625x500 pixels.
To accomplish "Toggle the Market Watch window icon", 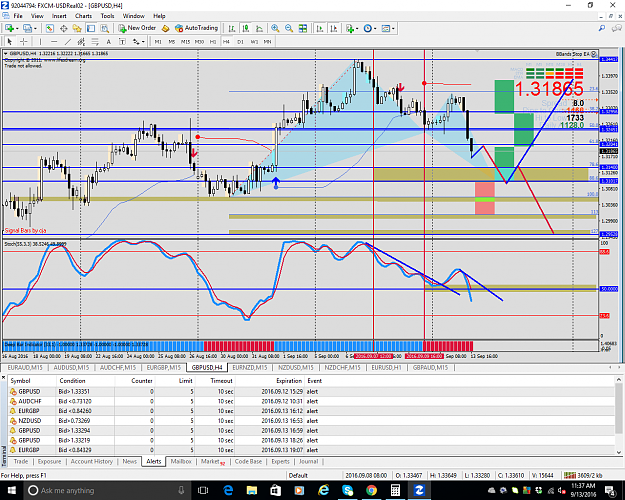I will tap(49, 28).
